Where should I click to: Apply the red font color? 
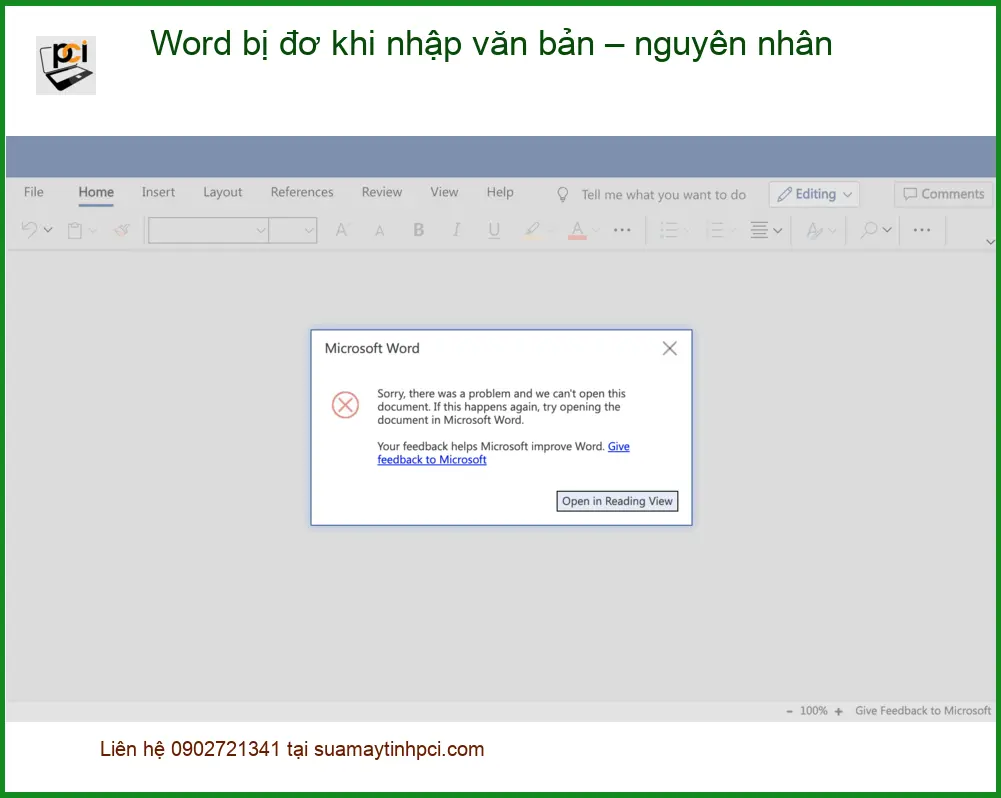click(x=577, y=230)
